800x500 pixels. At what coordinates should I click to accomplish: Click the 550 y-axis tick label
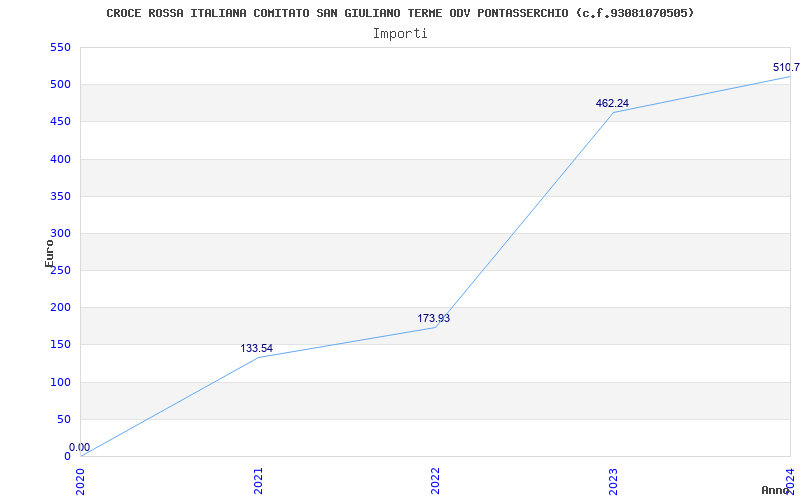[x=60, y=47]
